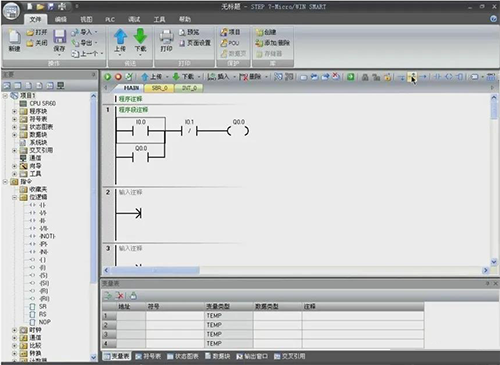Open the 符号表 tab at the bottom

148,356
